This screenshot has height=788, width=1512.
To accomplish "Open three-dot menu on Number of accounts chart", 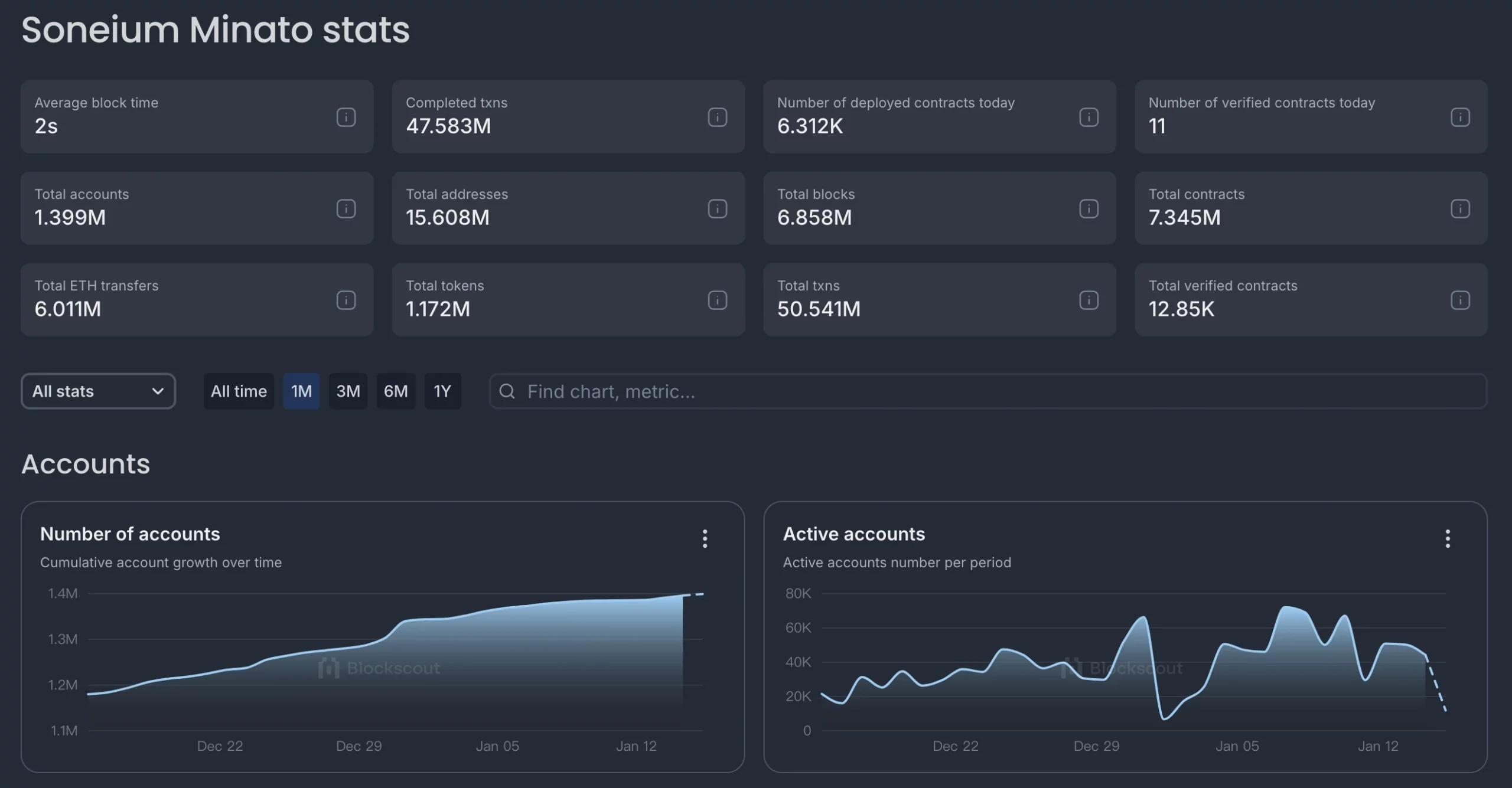I will (705, 538).
